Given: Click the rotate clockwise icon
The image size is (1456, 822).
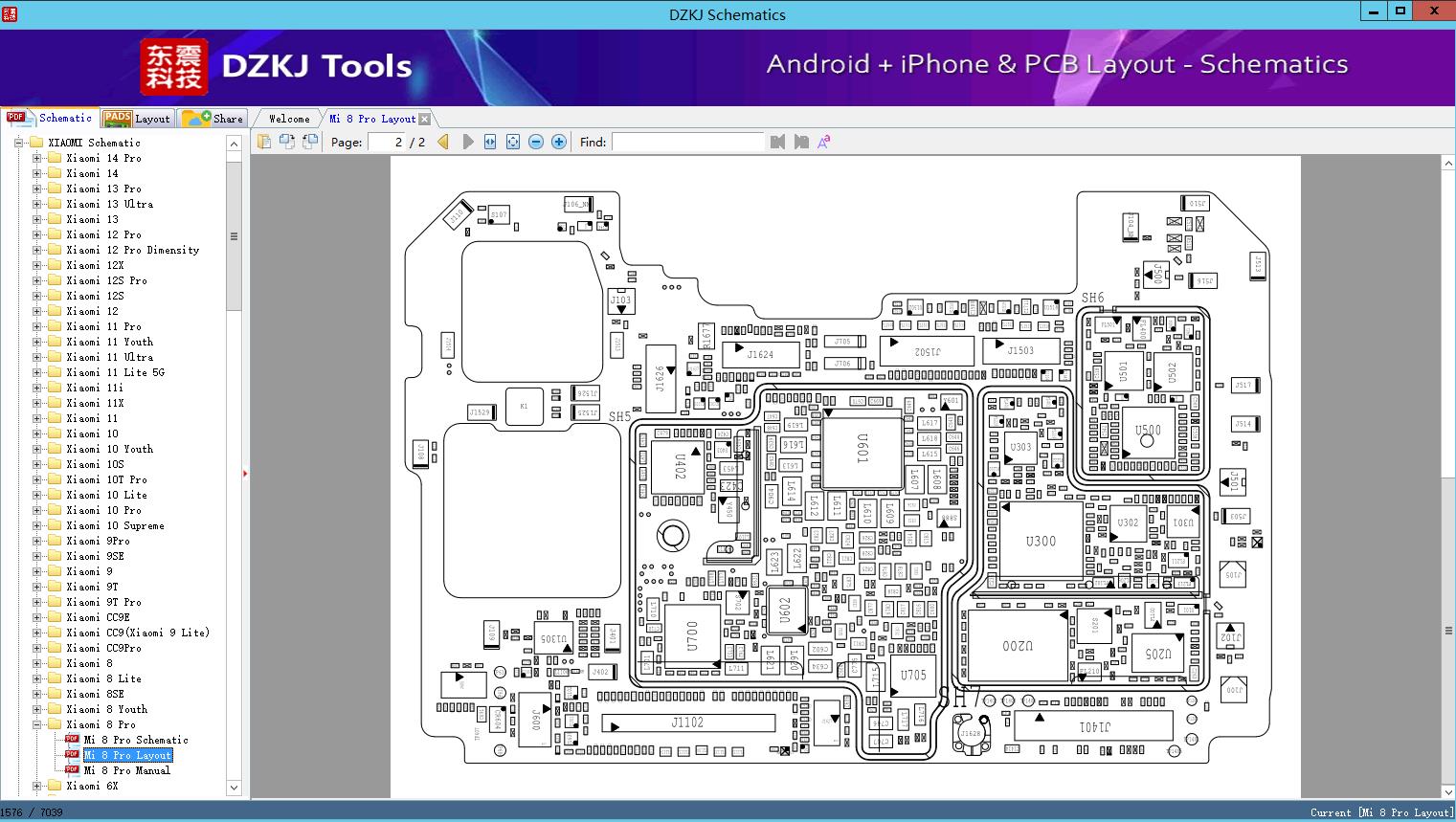Looking at the screenshot, I should point(309,142).
